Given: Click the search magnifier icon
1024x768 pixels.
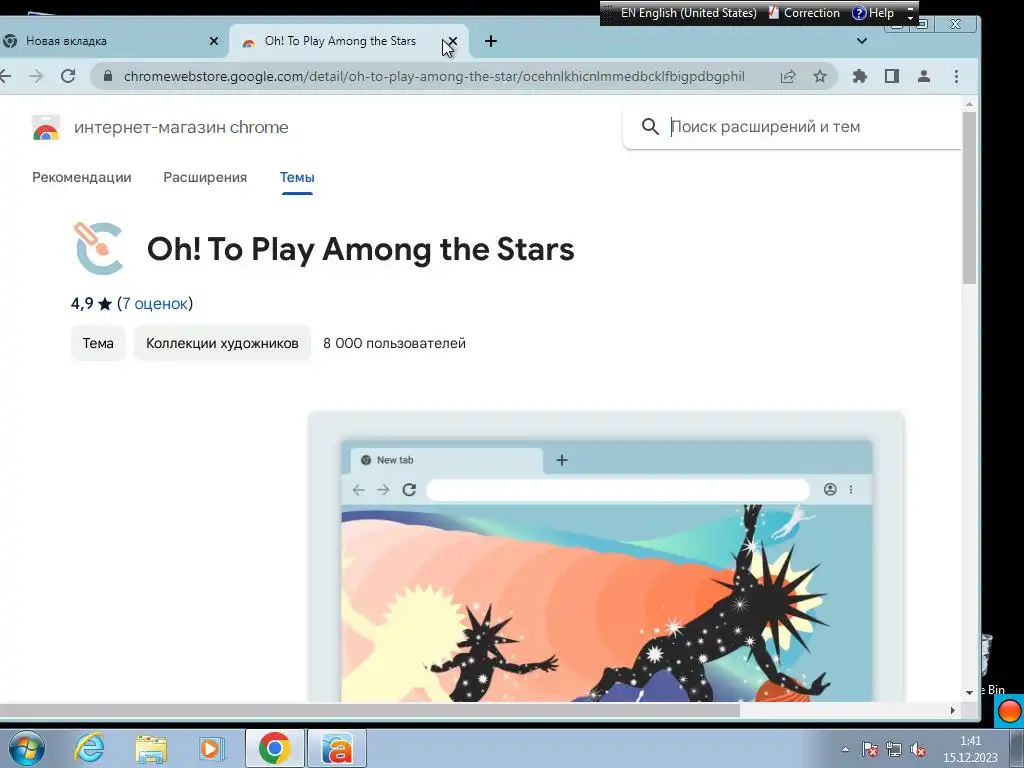Looking at the screenshot, I should (x=650, y=127).
